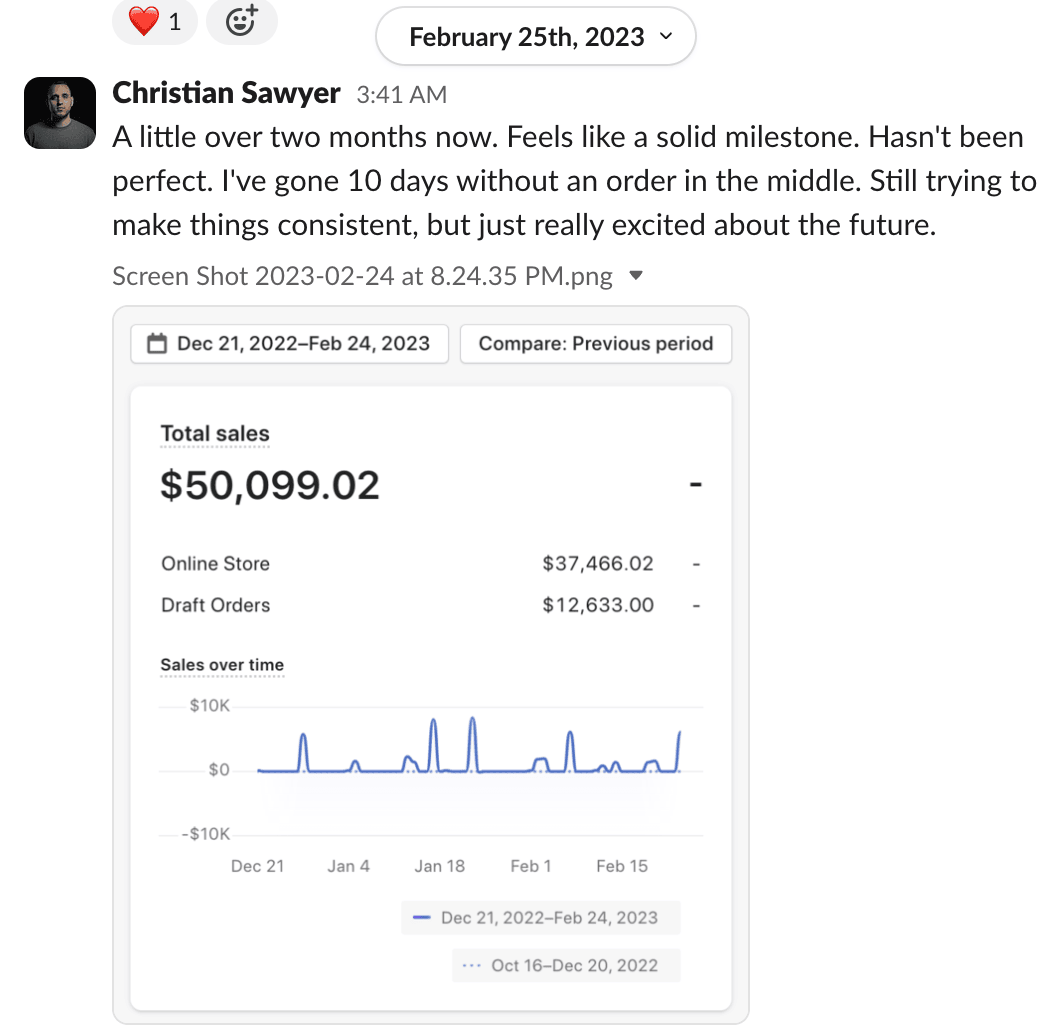Click Dec 21, 2022–Feb 24, 2023 date button
Image resolution: width=1062 pixels, height=1026 pixels.
point(290,344)
